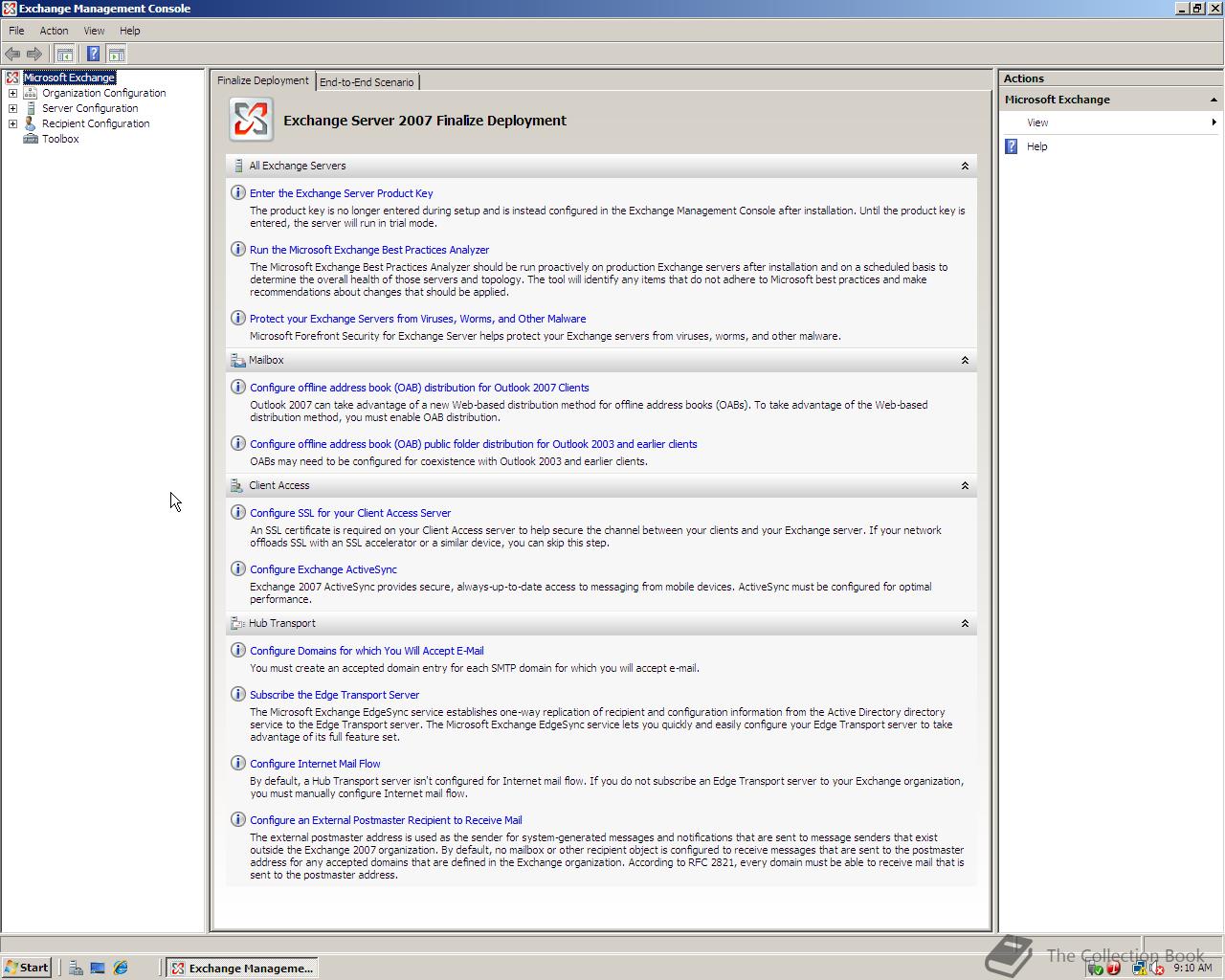Click info icon beside Subscribe Edge Transport Server
Viewport: 1225px width, 980px height.
pyautogui.click(x=238, y=694)
